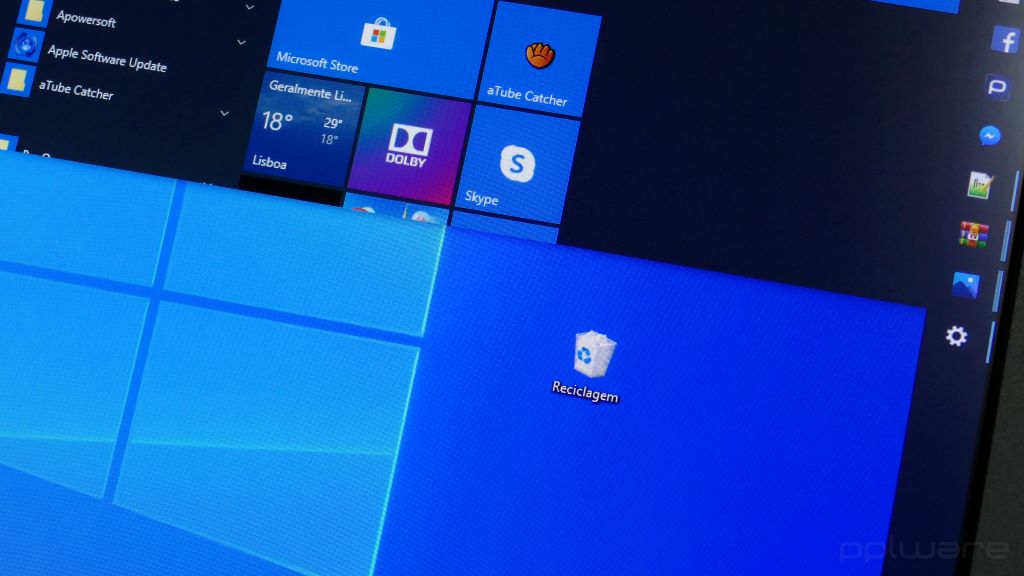Select 'Apple Software Update' in app list
1024x576 pixels.
click(107, 59)
